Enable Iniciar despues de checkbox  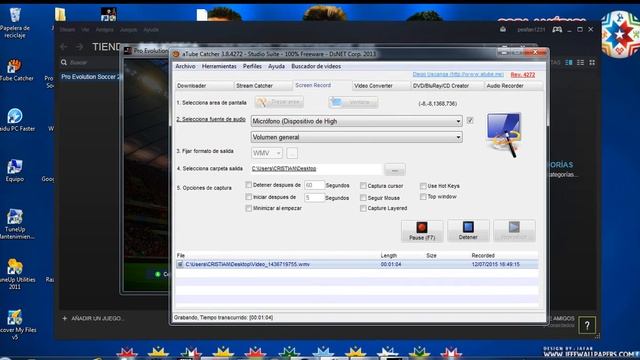coord(248,197)
